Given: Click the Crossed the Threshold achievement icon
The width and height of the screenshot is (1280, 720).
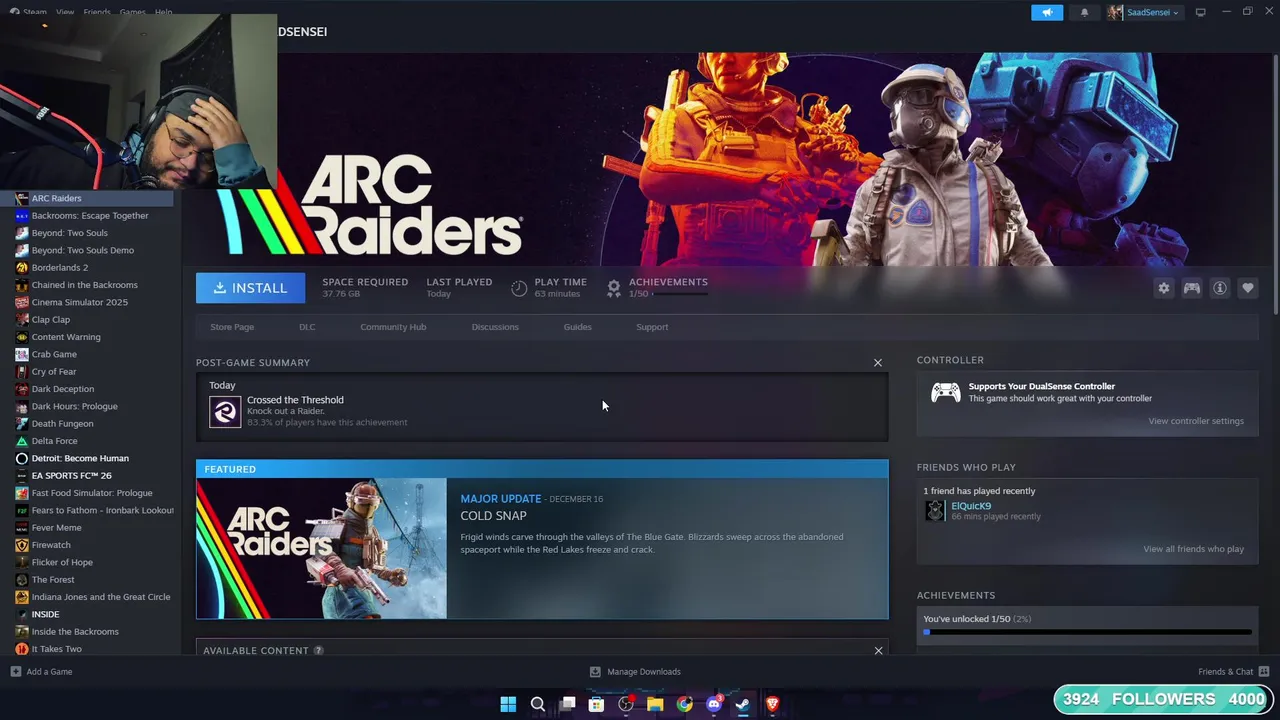Looking at the screenshot, I should pos(225,411).
